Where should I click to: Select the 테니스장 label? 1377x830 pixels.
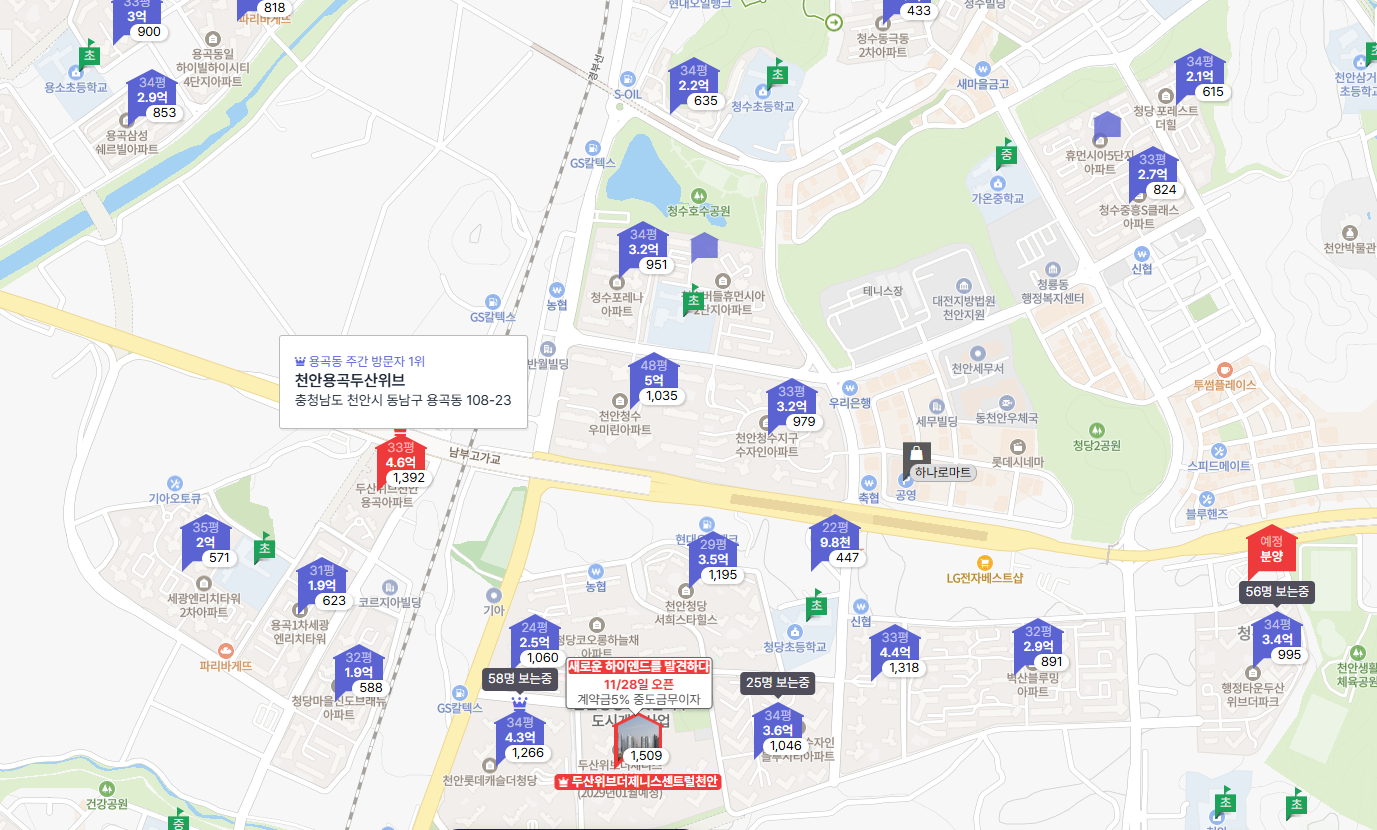coord(883,291)
